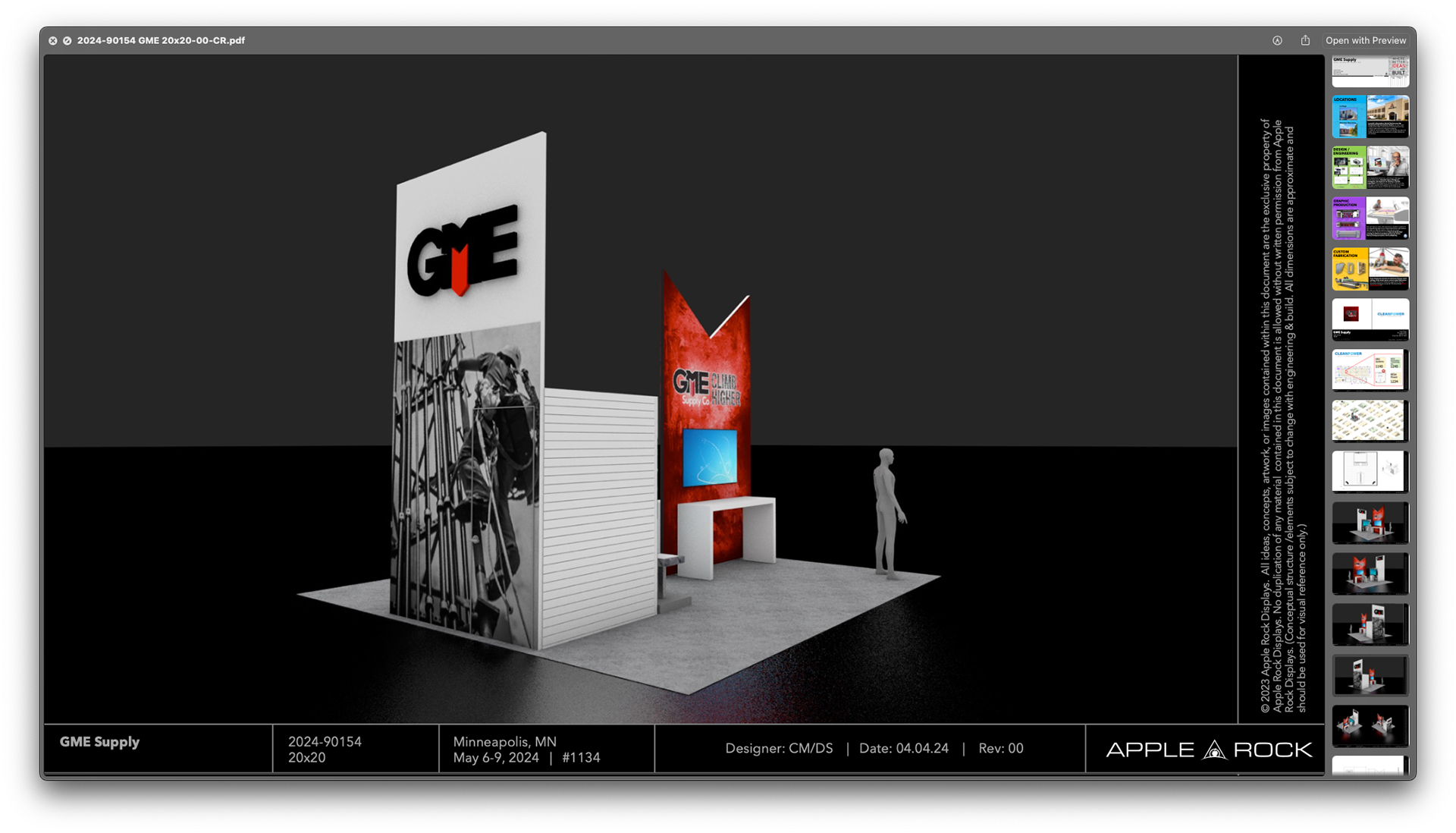Image resolution: width=1456 pixels, height=833 pixels.
Task: Click the Share icon
Action: tap(1305, 41)
